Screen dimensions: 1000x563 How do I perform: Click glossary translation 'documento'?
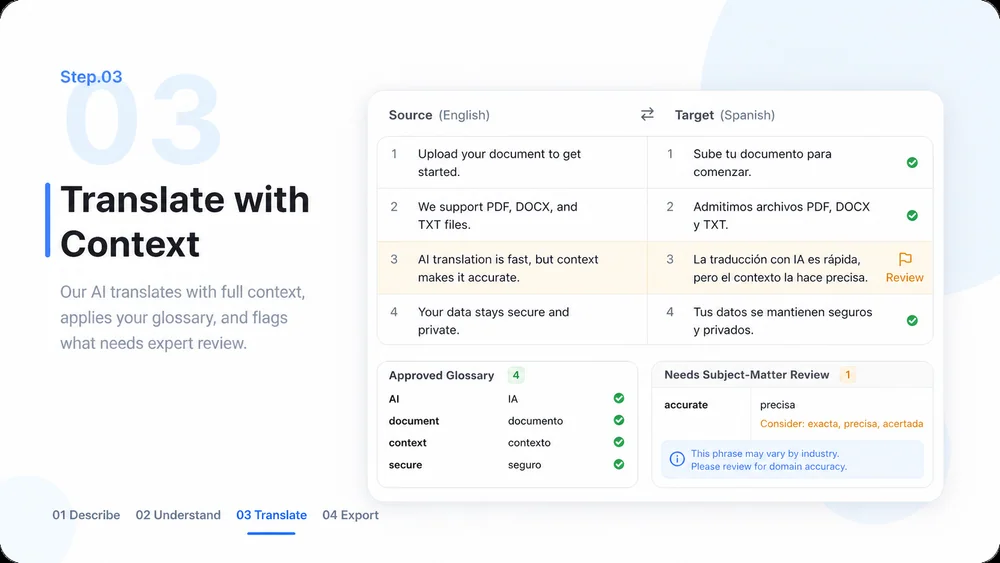click(x=536, y=421)
